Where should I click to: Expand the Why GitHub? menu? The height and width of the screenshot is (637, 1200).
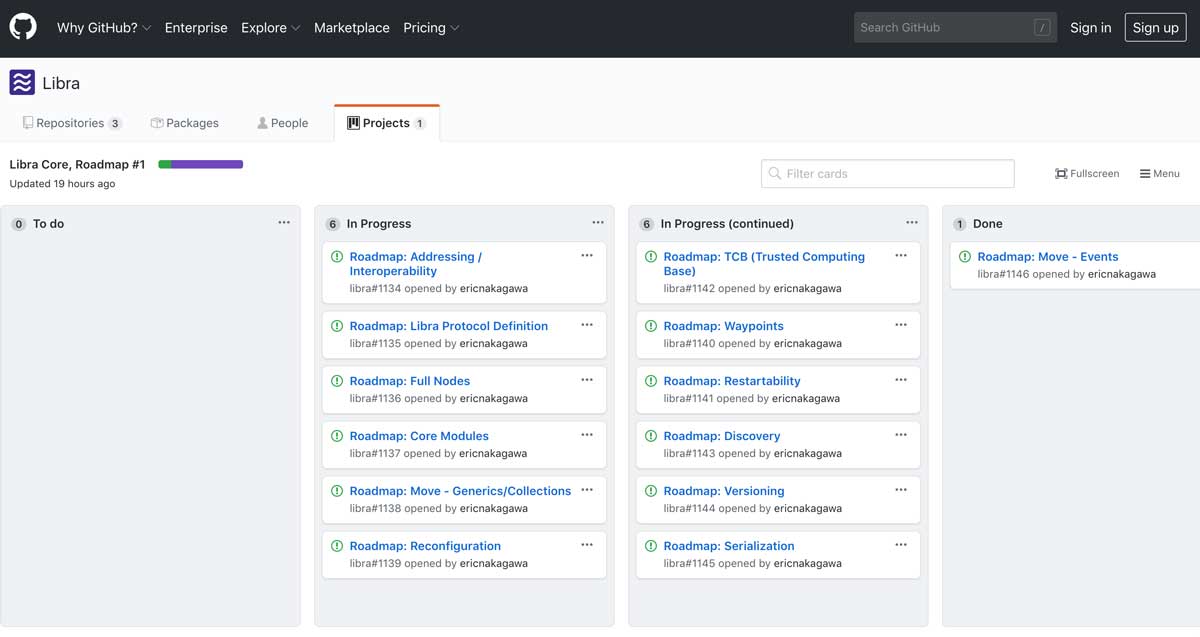pos(104,28)
